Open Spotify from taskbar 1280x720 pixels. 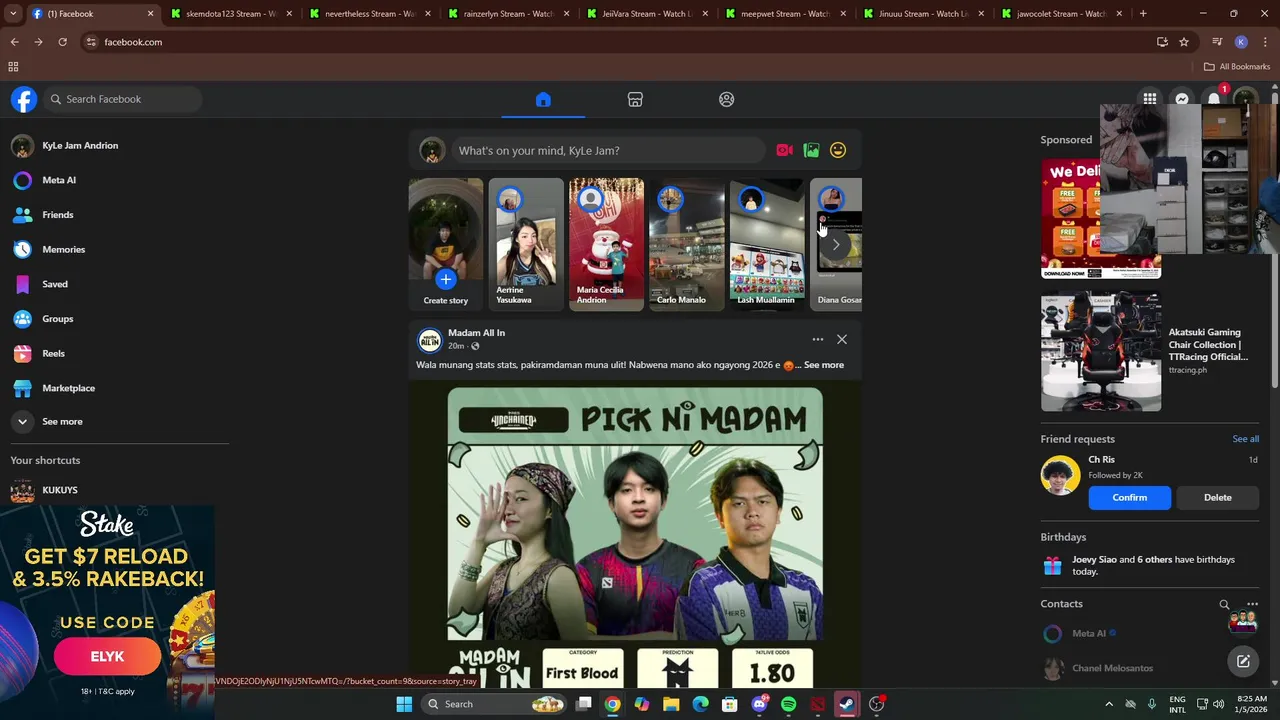click(788, 704)
